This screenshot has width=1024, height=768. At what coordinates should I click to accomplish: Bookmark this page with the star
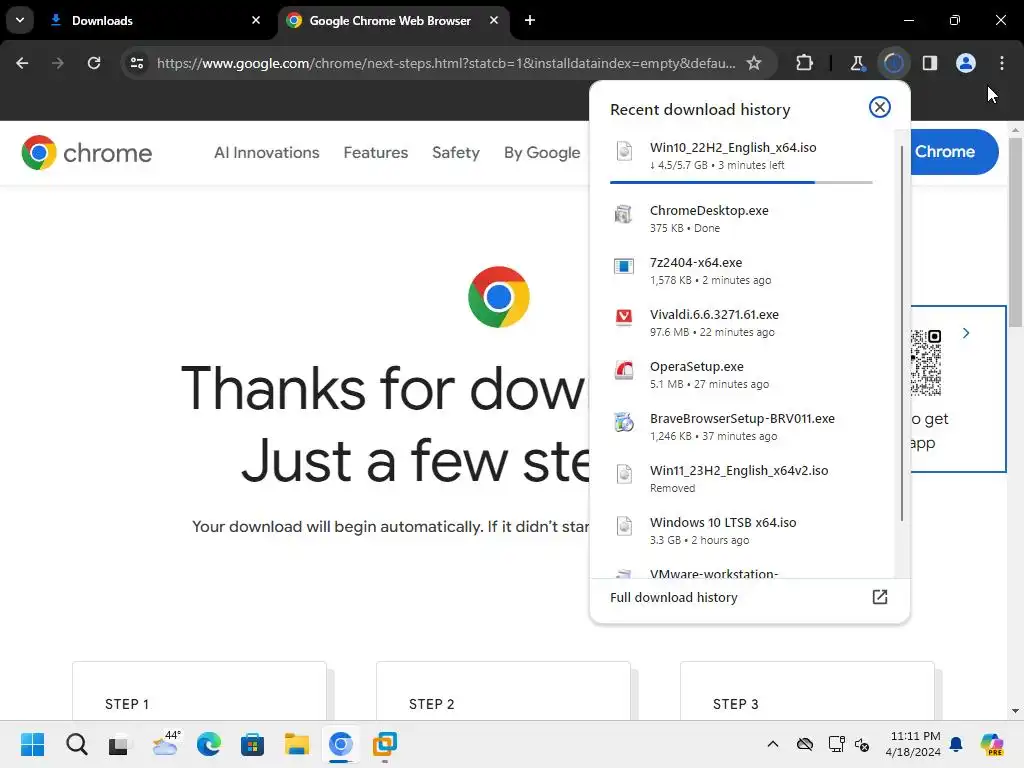(x=754, y=63)
